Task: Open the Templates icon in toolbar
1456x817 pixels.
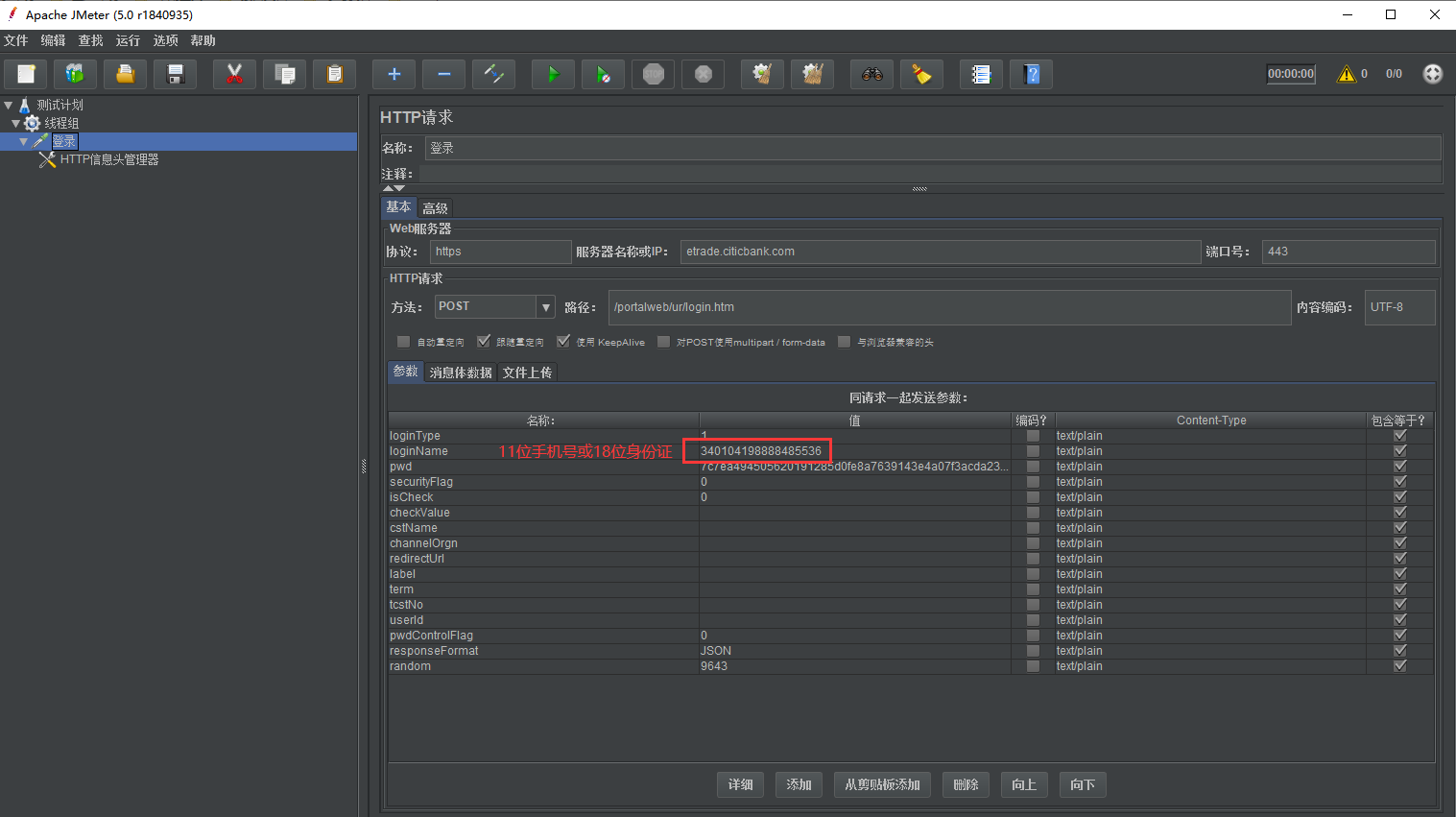Action: coord(76,74)
